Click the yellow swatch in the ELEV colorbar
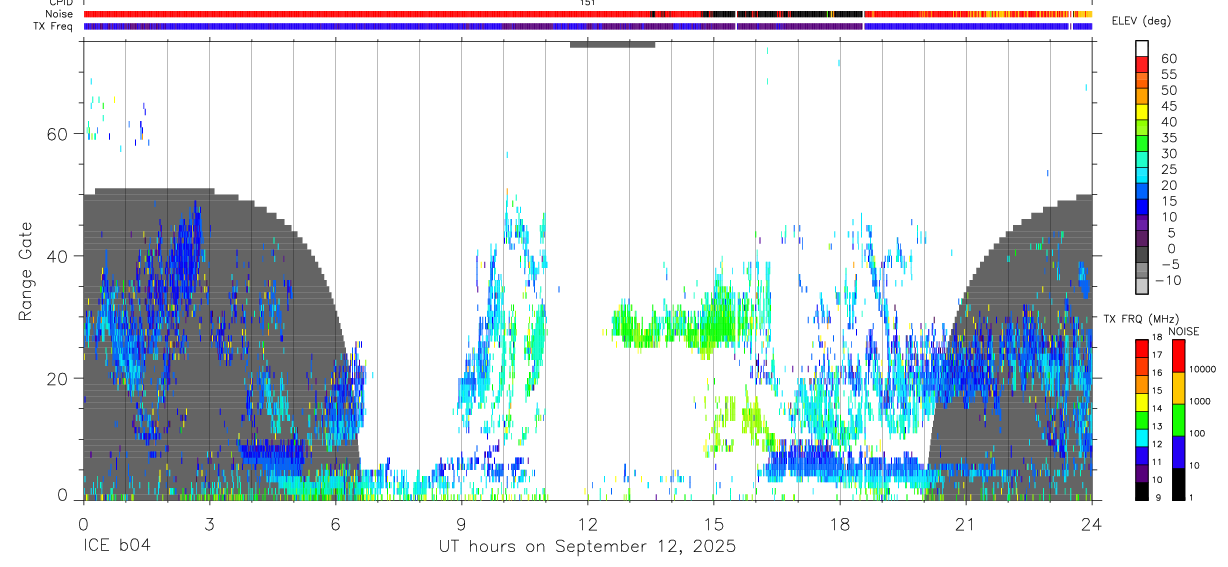Screen dimensions: 1228x567 (x=1142, y=111)
